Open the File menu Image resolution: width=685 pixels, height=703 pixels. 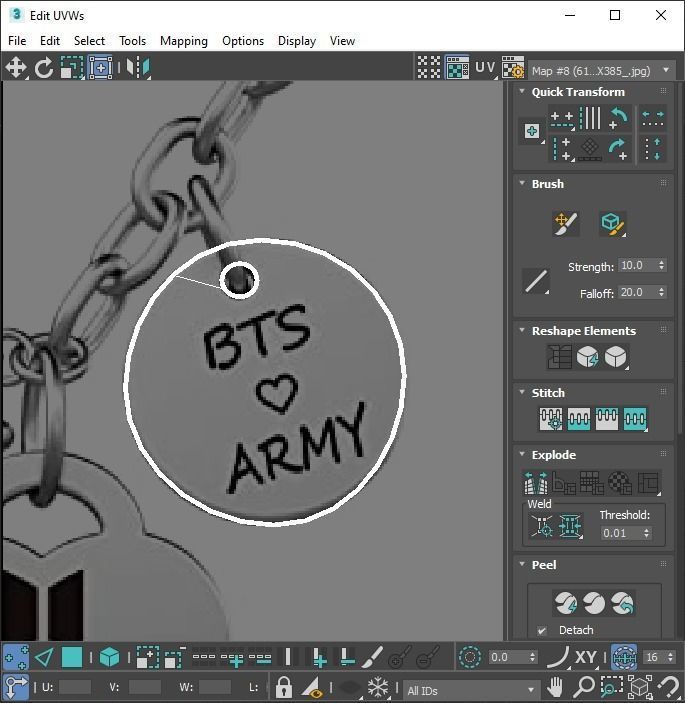coord(17,41)
